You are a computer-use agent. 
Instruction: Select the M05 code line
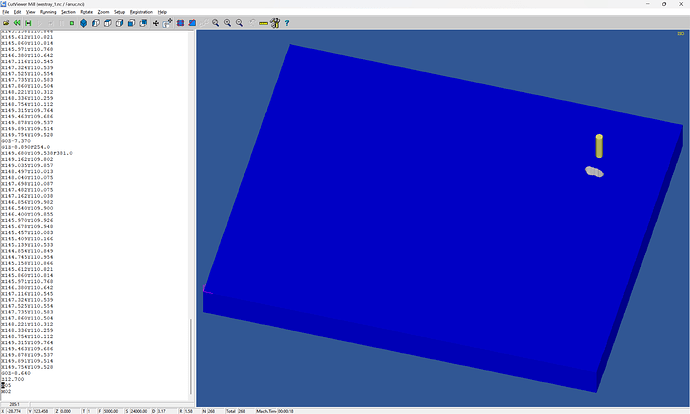[6, 385]
